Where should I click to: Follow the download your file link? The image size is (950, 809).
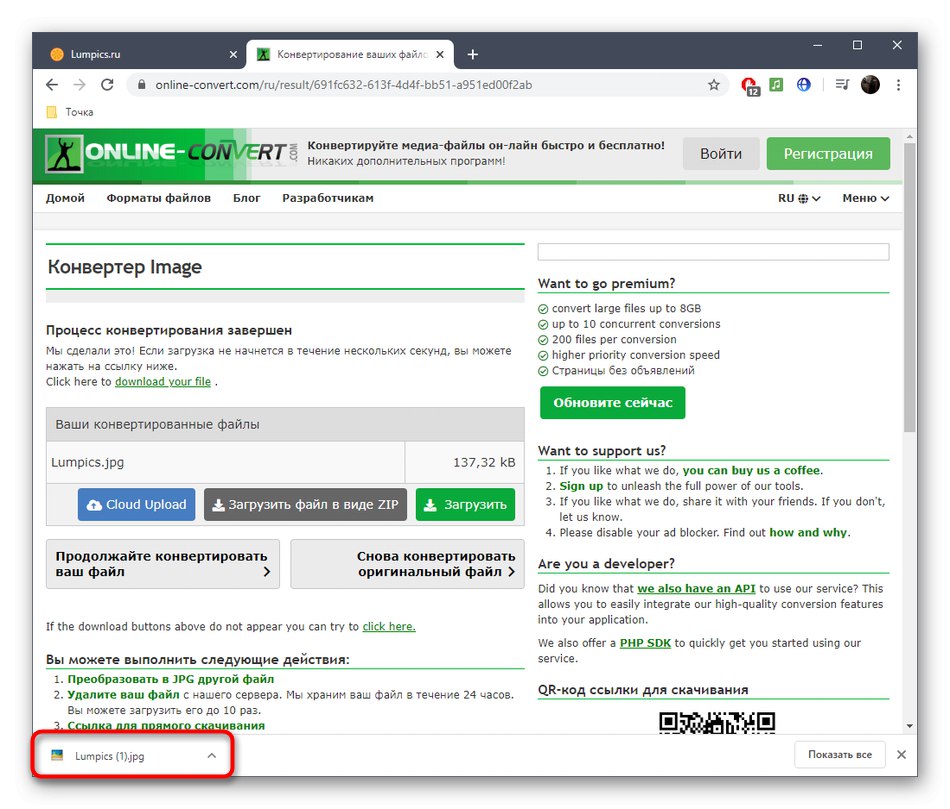tap(163, 382)
